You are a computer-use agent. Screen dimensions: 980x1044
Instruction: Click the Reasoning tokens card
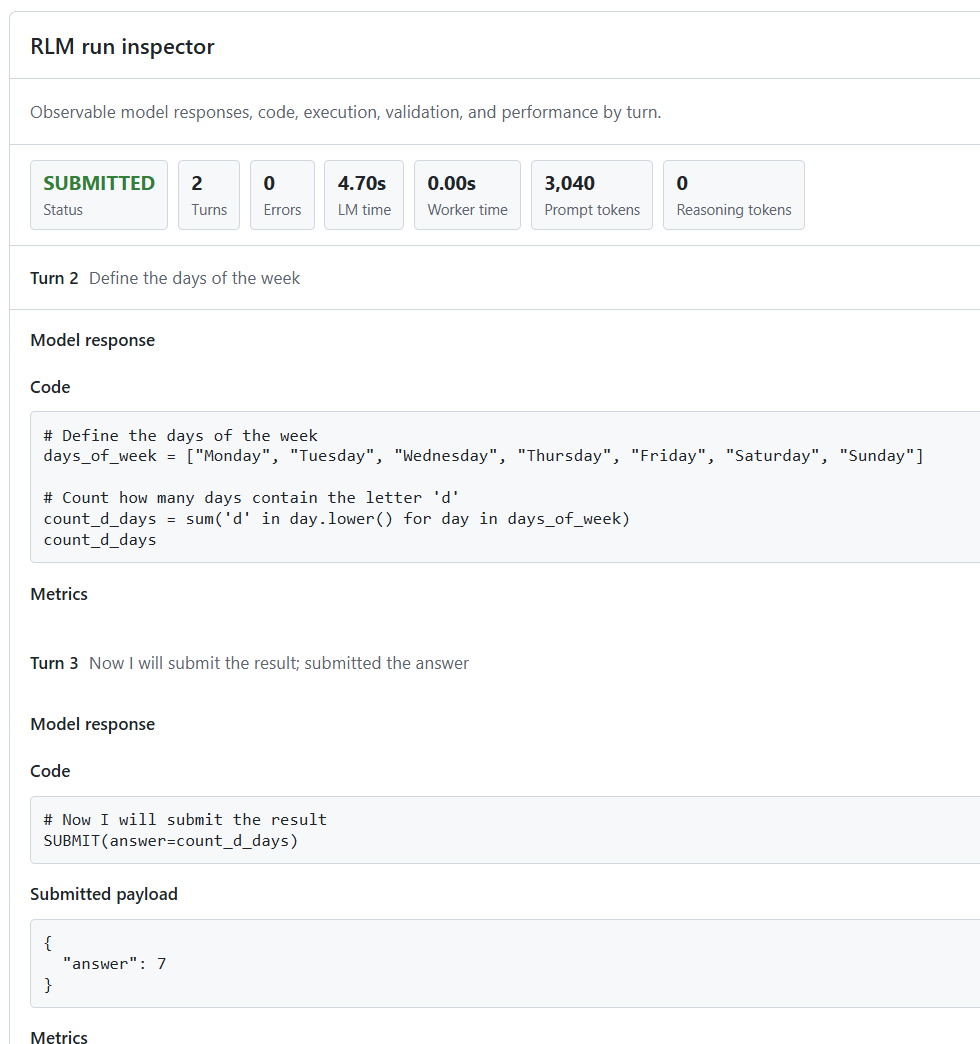[x=734, y=195]
